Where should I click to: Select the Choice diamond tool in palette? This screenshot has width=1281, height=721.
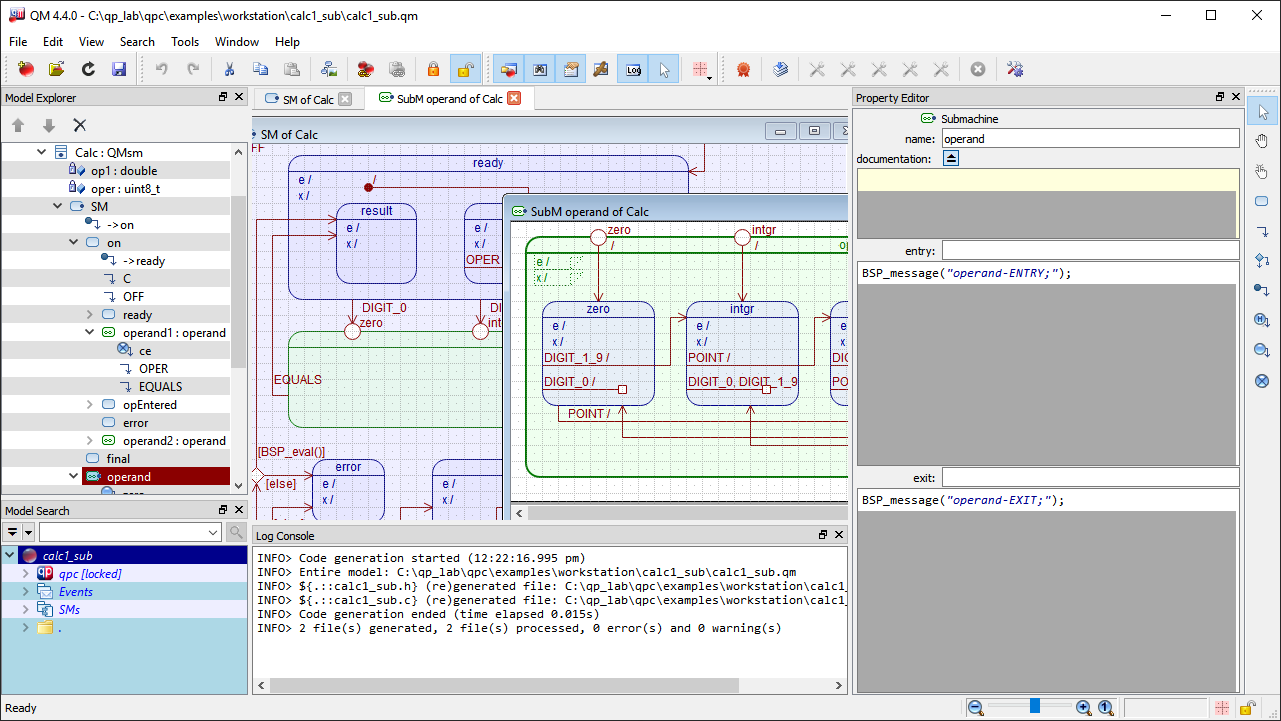(1262, 261)
